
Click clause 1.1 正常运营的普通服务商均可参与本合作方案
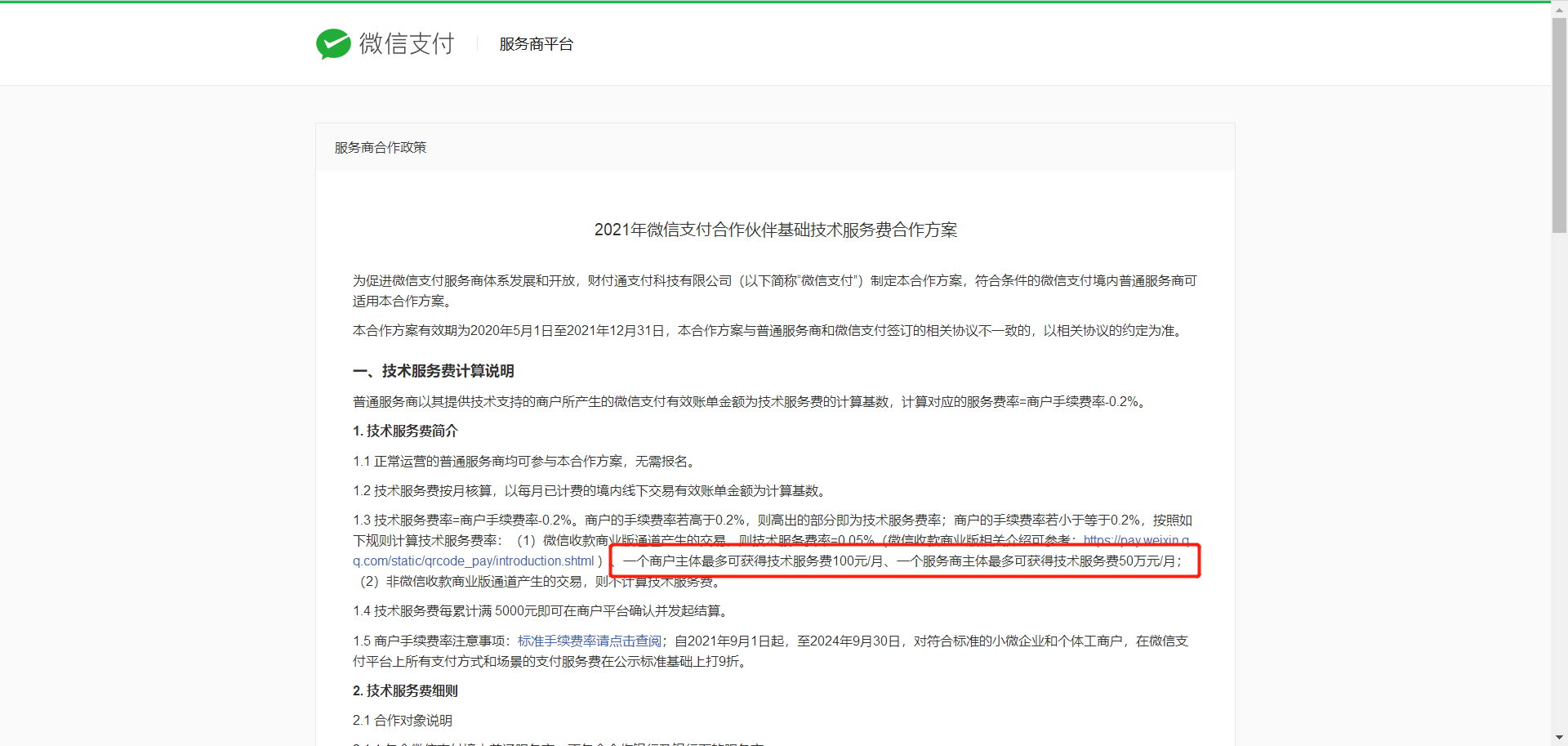pos(525,462)
